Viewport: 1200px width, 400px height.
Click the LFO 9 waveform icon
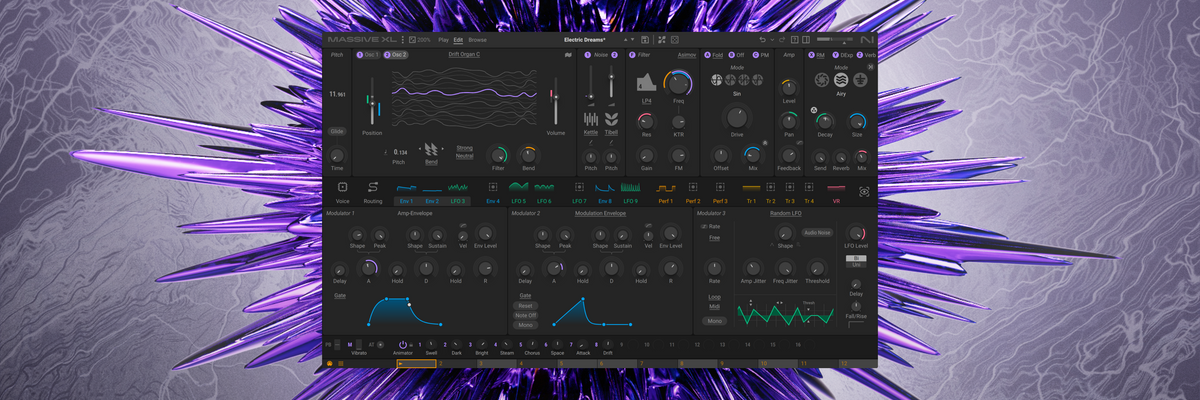click(x=630, y=187)
